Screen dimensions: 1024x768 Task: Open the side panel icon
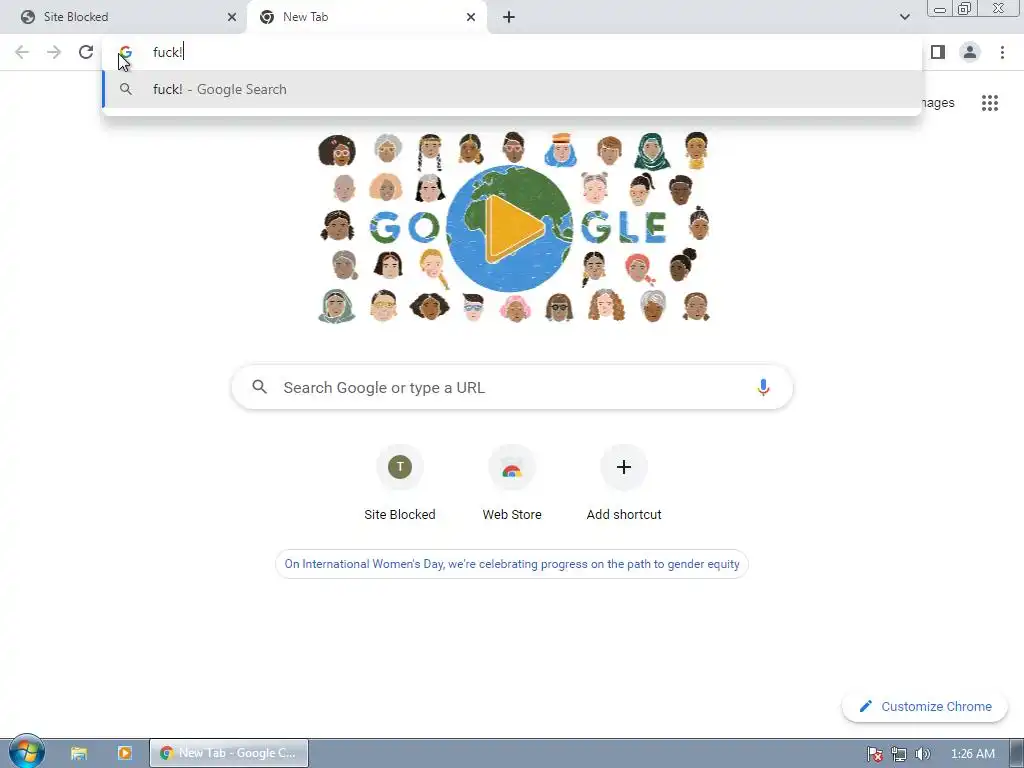[938, 52]
